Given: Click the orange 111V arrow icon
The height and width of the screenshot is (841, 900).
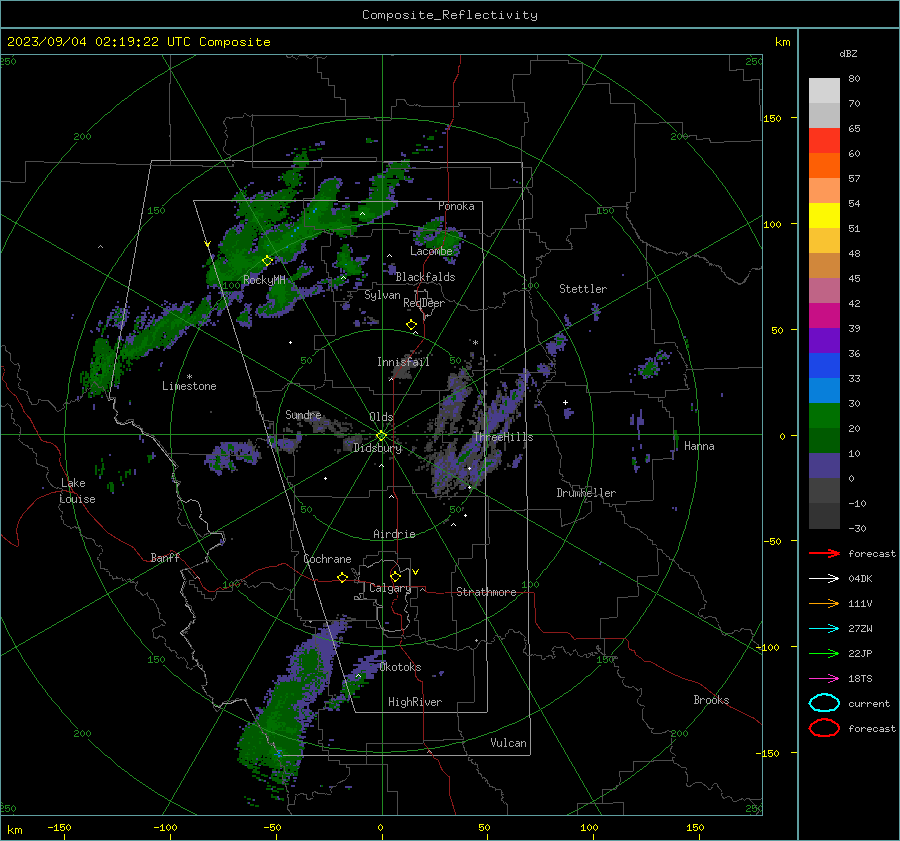Looking at the screenshot, I should 824,603.
